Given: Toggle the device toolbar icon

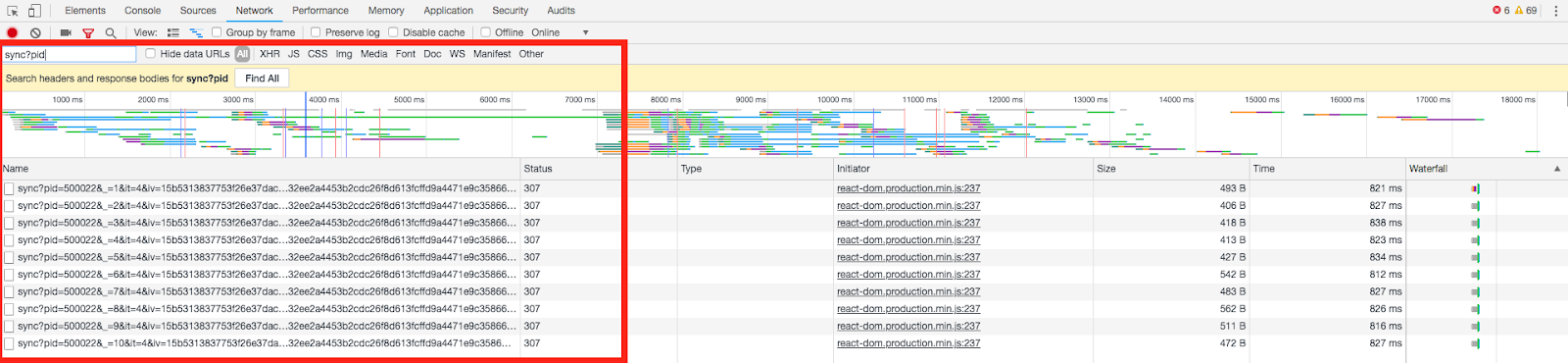Looking at the screenshot, I should point(34,11).
